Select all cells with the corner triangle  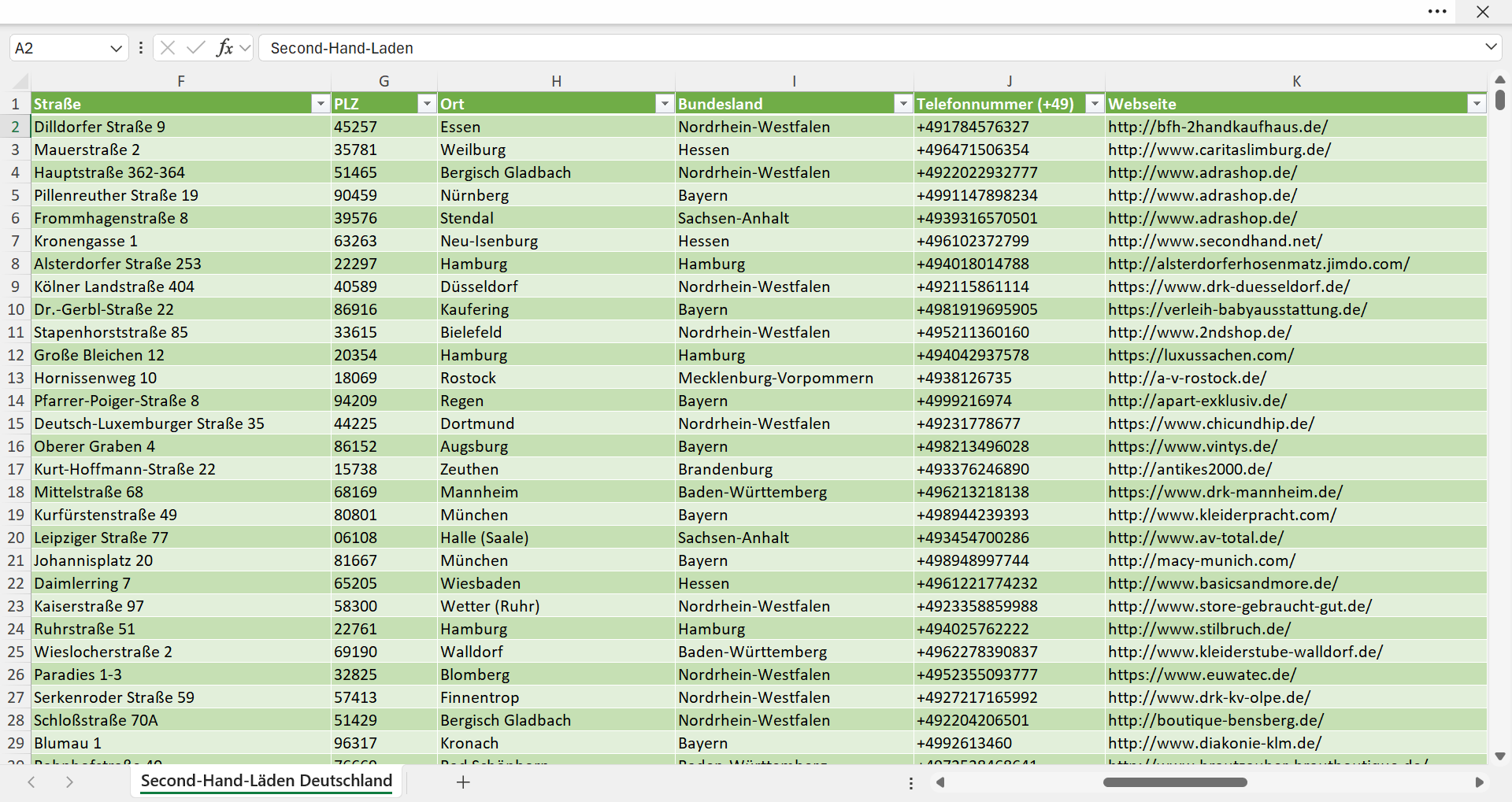20,81
